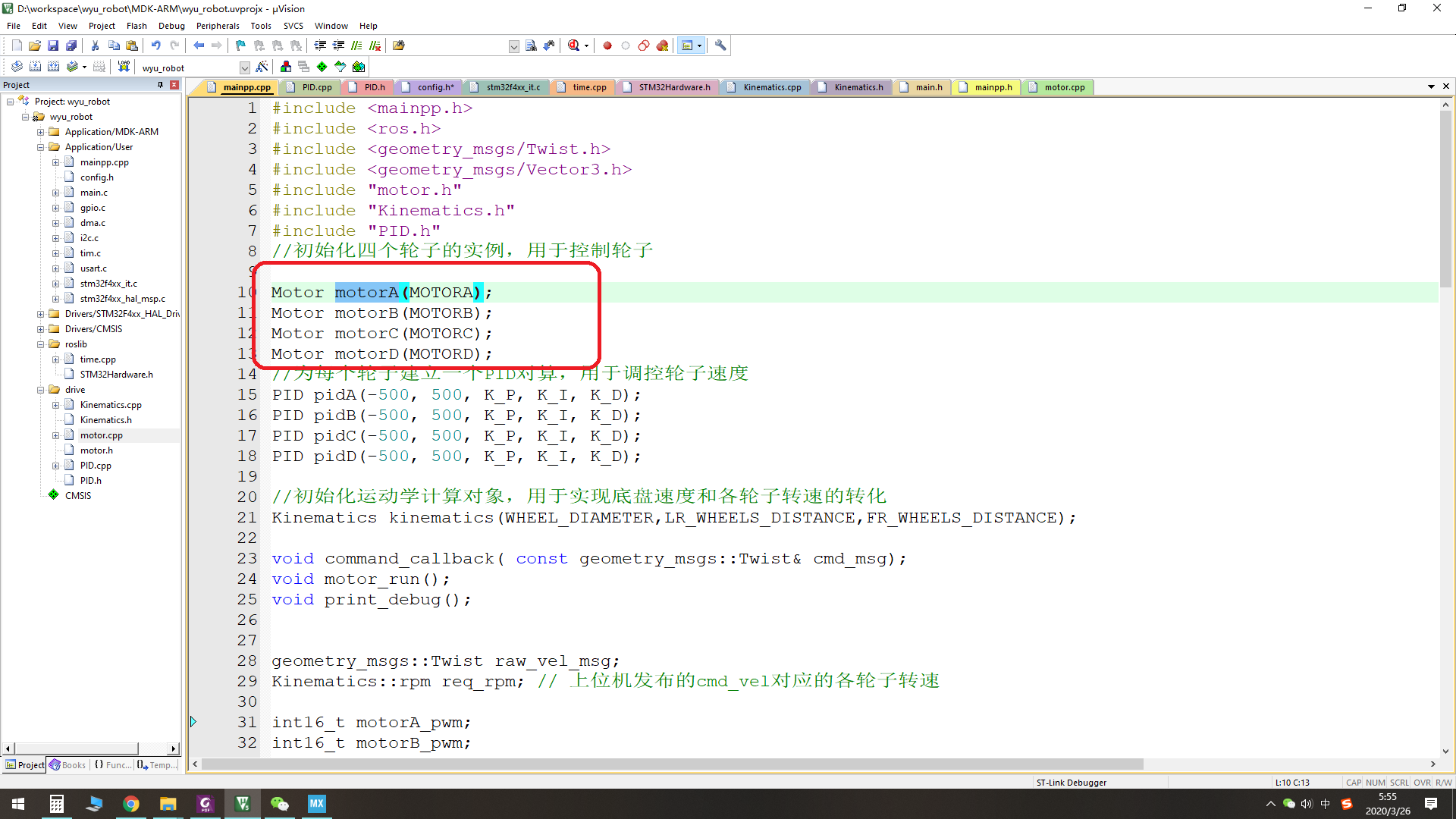
Task: Expand the Drivers/STM32F4xx_HAL_Driver folder
Action: coord(40,314)
